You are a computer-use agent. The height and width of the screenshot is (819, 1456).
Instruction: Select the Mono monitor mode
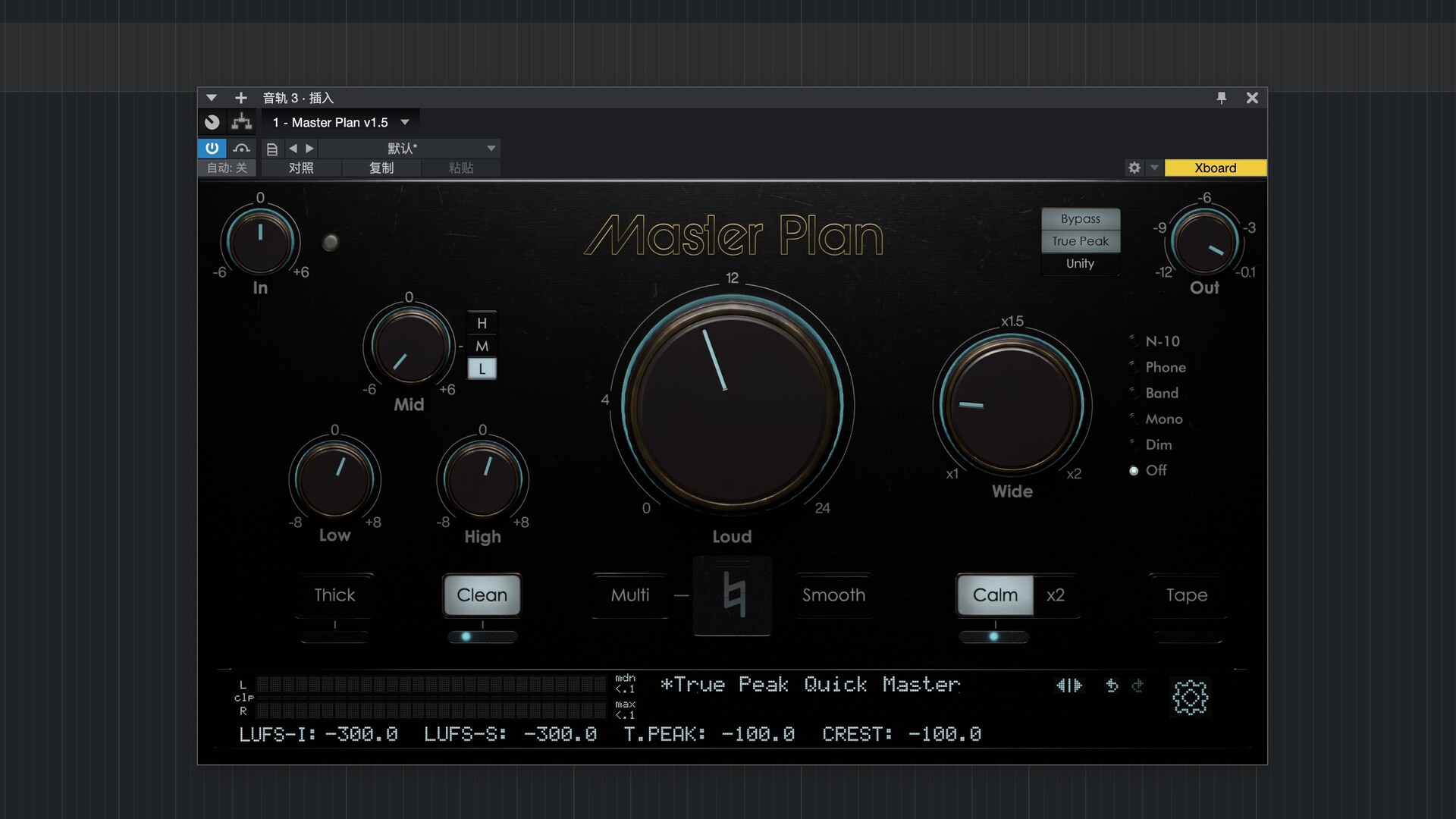coord(1156,419)
